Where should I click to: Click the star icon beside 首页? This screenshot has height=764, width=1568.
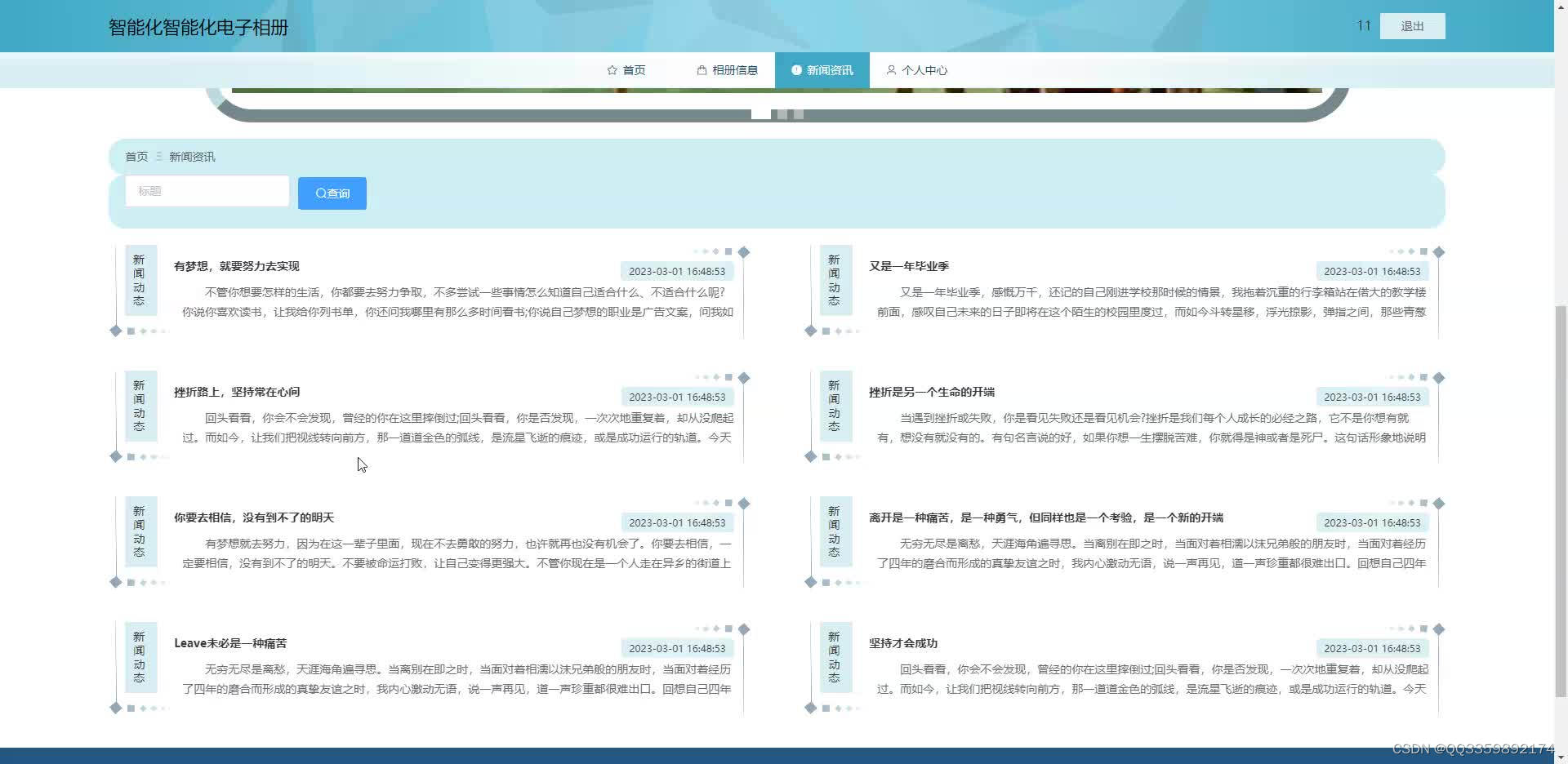click(x=612, y=70)
